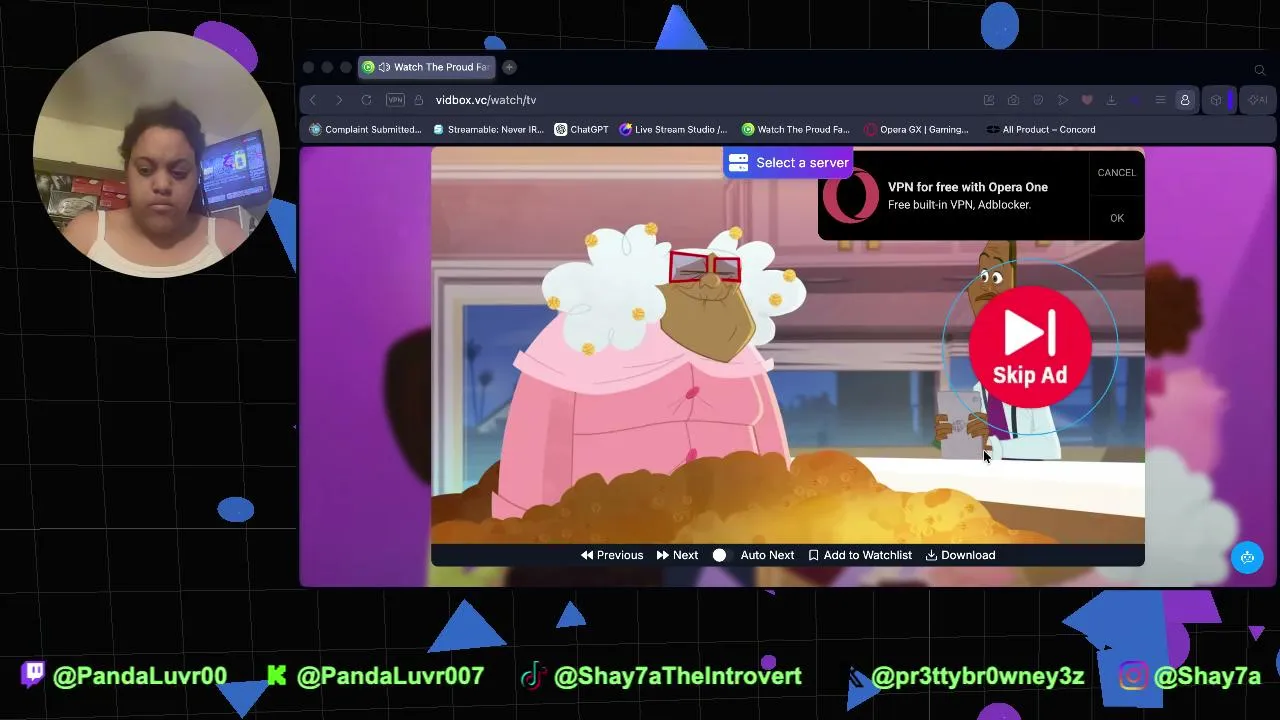Viewport: 1280px width, 720px height.
Task: Click the padlock site info icon
Action: pos(418,100)
